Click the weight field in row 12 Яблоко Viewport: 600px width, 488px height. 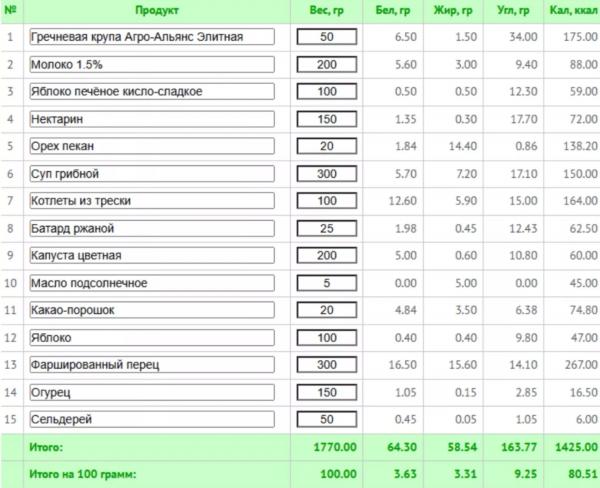pyautogui.click(x=327, y=338)
